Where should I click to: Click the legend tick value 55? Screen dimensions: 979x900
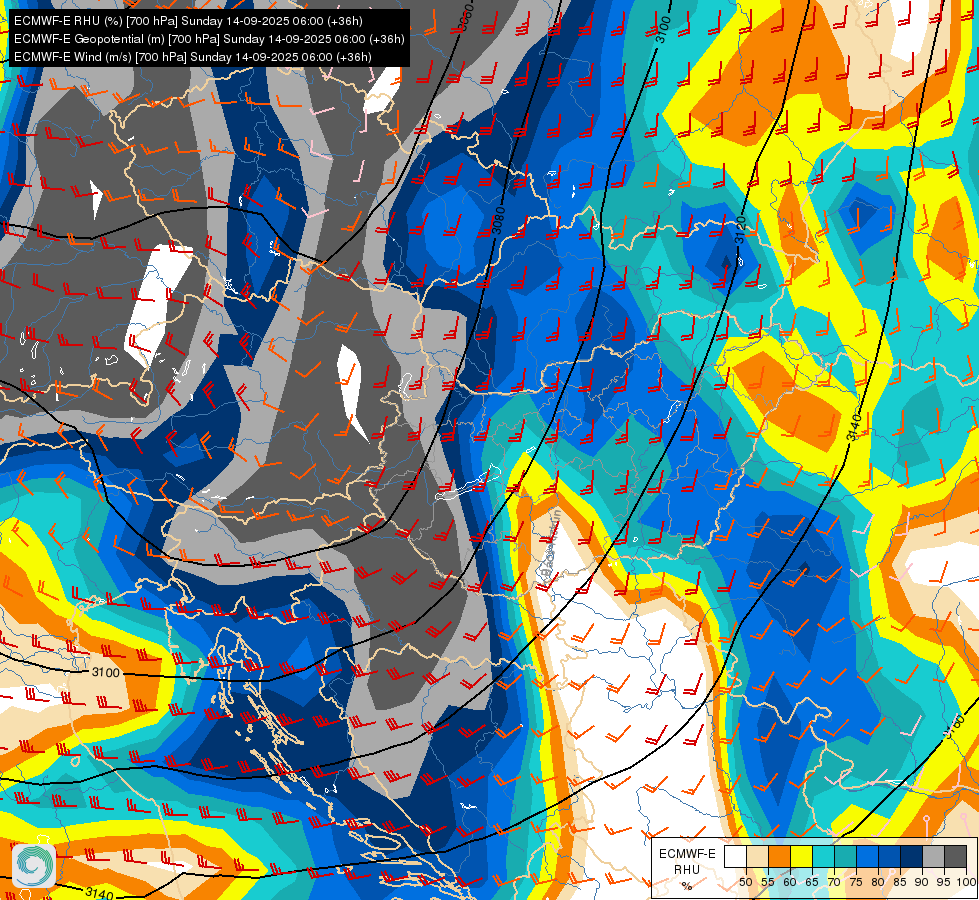tap(767, 882)
